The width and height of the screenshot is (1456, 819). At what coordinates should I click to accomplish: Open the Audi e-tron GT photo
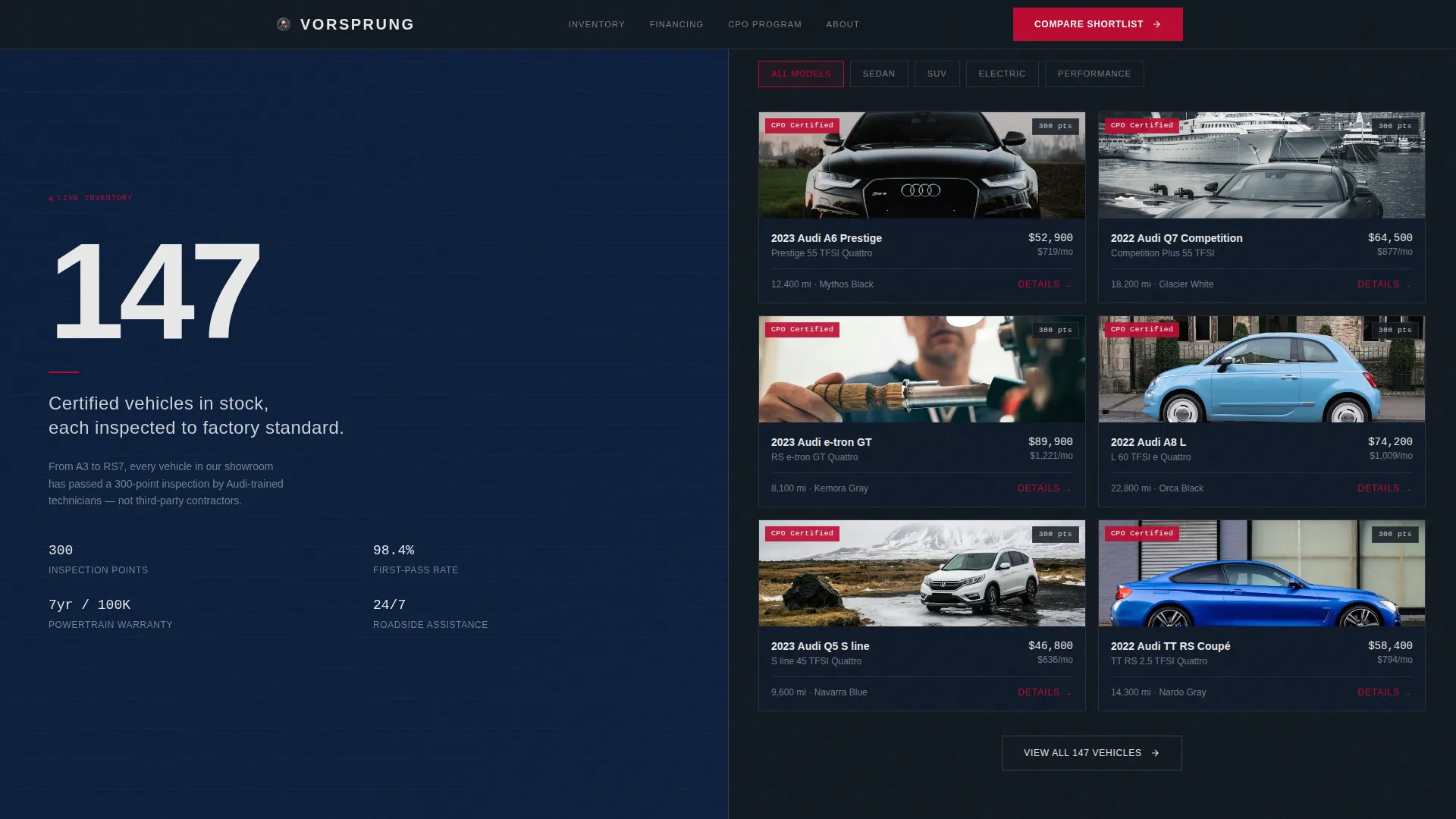pyautogui.click(x=921, y=369)
